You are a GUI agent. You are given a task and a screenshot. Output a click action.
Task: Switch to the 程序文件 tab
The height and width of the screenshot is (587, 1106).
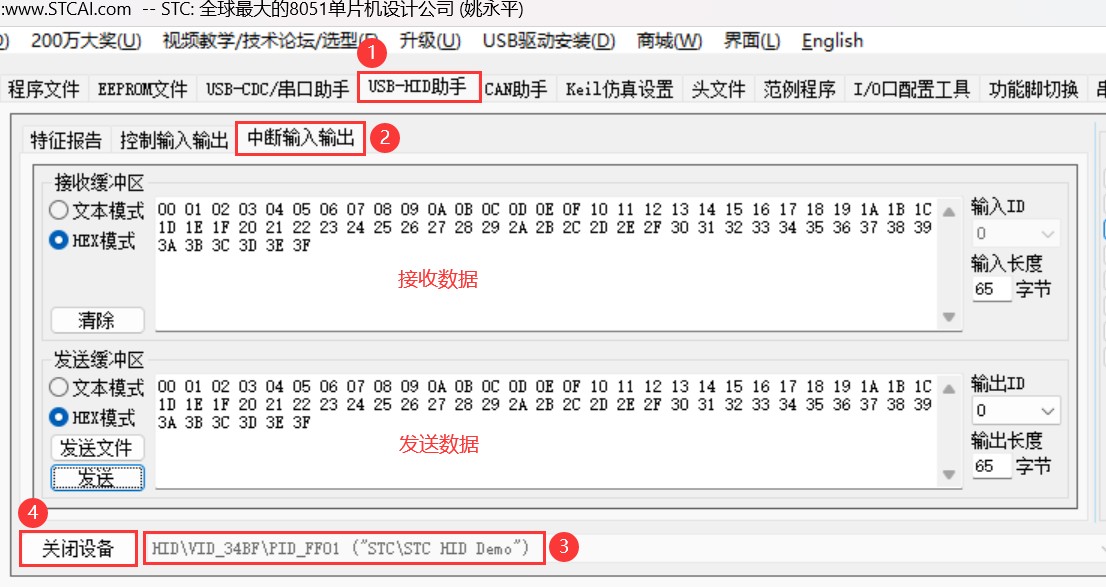pyautogui.click(x=43, y=89)
